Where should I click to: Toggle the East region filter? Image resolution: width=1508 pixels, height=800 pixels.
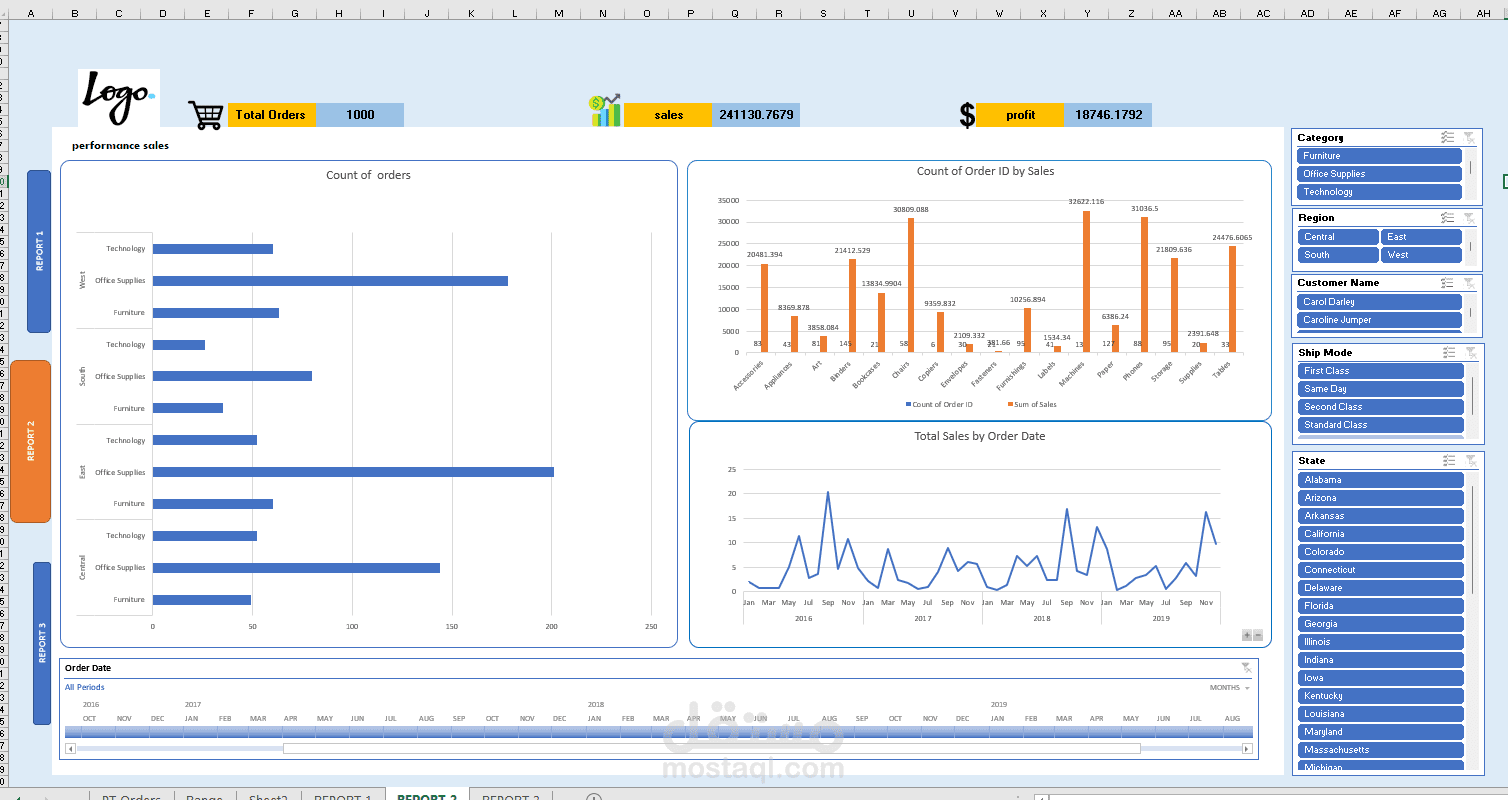coord(1421,237)
